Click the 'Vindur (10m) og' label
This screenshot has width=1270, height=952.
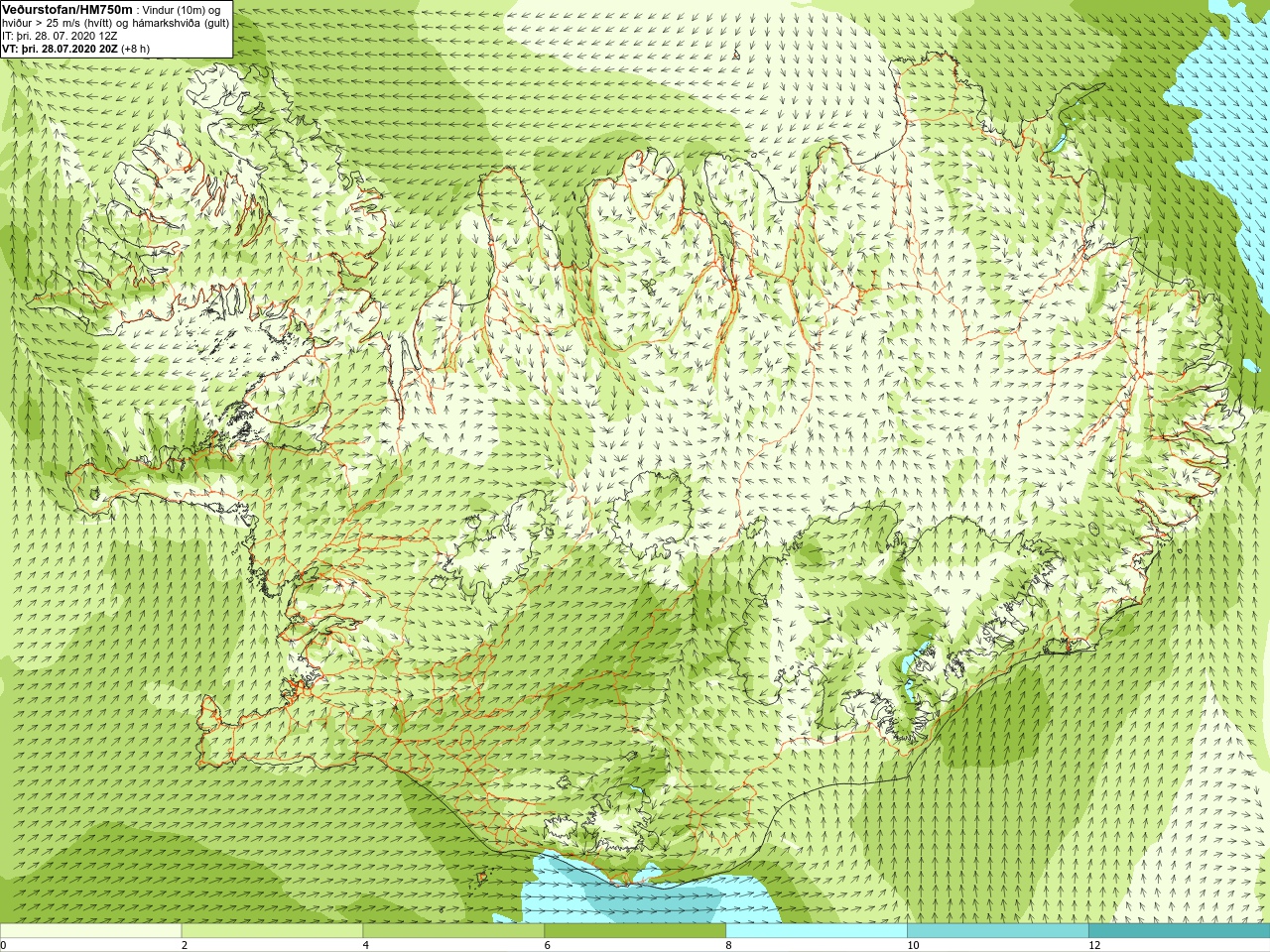[183, 10]
